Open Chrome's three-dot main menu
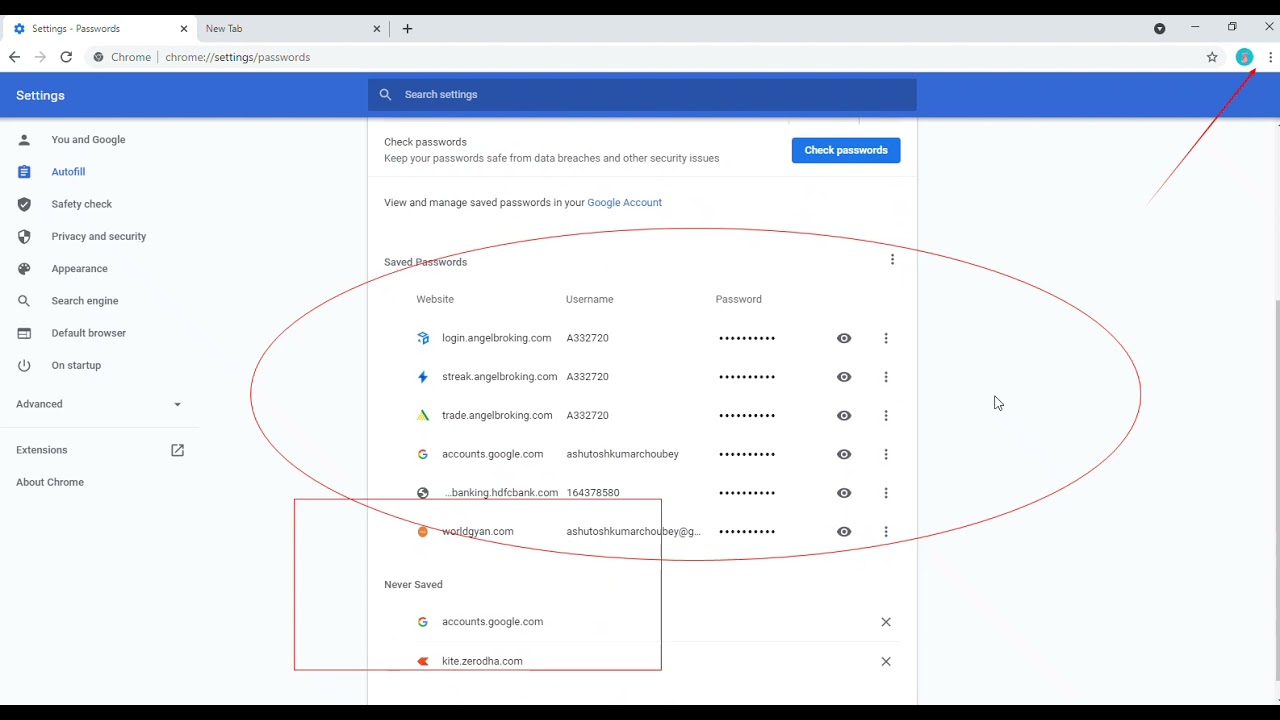Viewport: 1280px width, 720px height. [1270, 57]
